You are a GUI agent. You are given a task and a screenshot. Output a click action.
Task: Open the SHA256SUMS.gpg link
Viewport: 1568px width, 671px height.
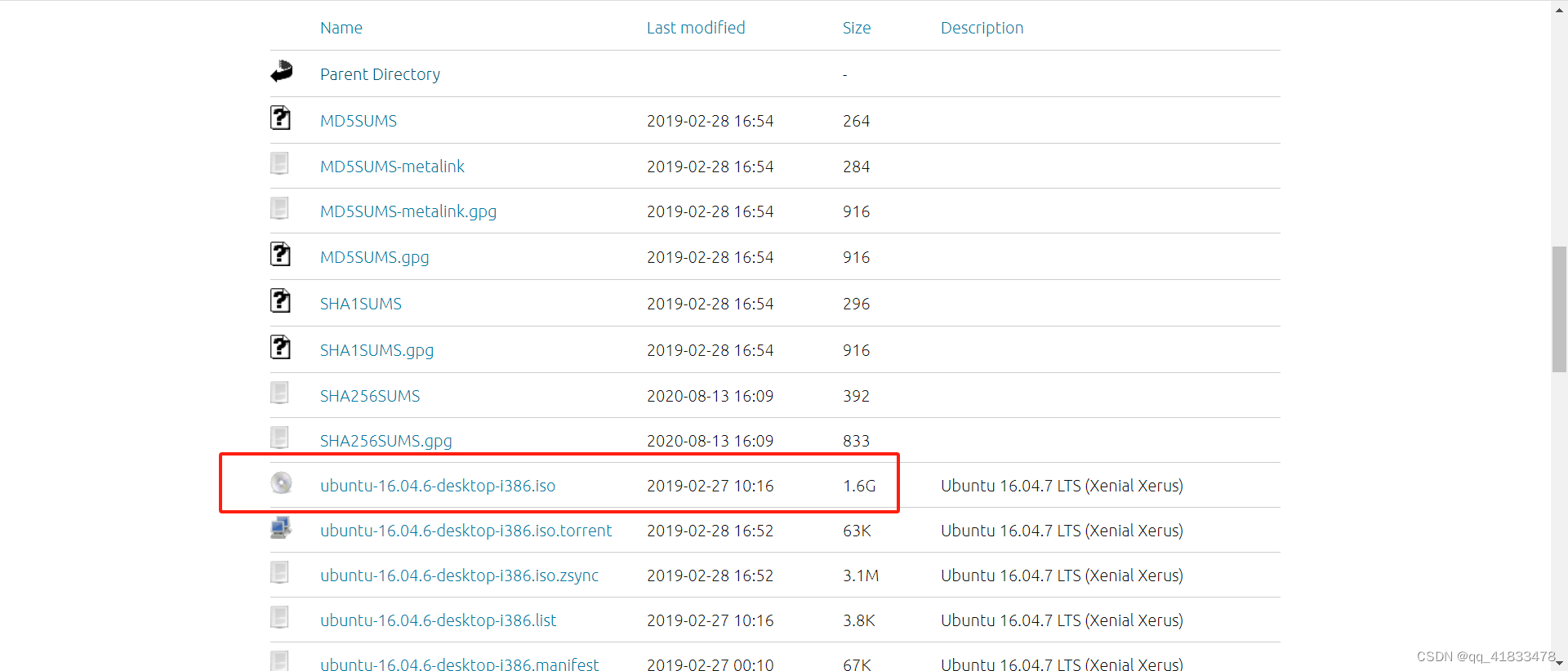tap(386, 441)
